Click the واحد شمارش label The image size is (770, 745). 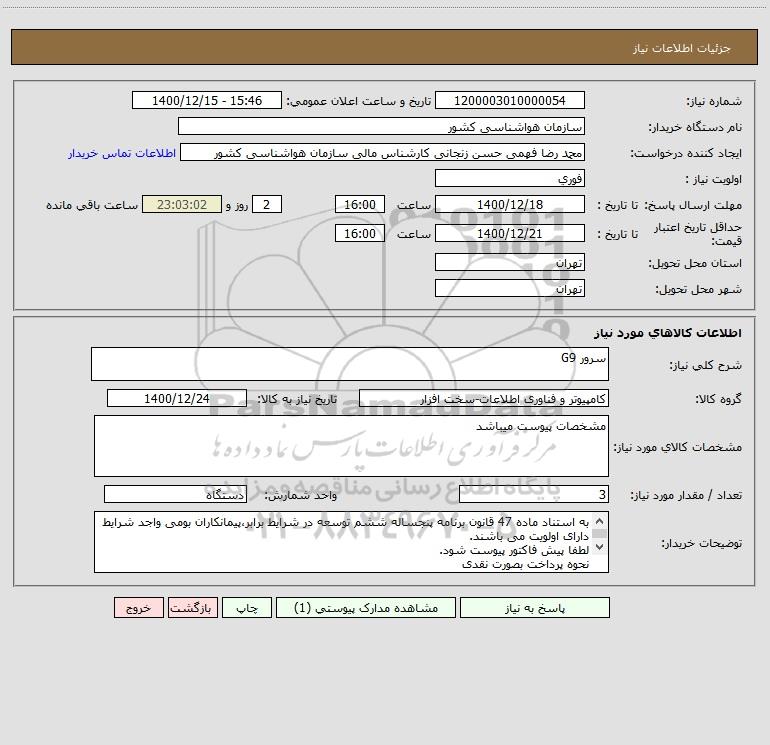301,495
